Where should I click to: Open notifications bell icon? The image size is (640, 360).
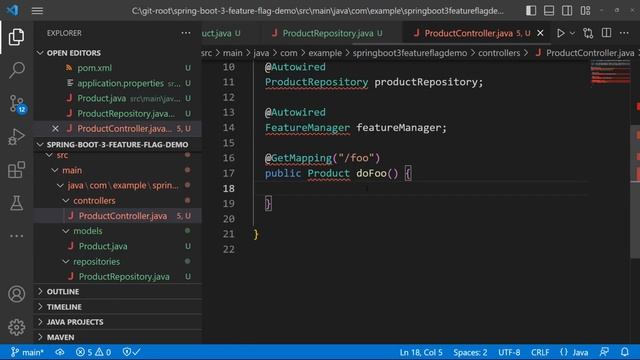click(x=624, y=352)
